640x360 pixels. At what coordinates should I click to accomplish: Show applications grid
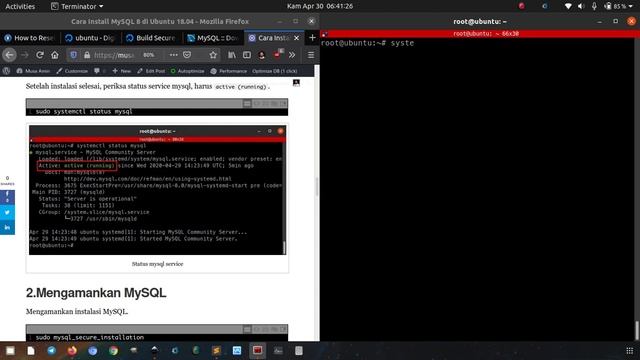click(x=629, y=351)
